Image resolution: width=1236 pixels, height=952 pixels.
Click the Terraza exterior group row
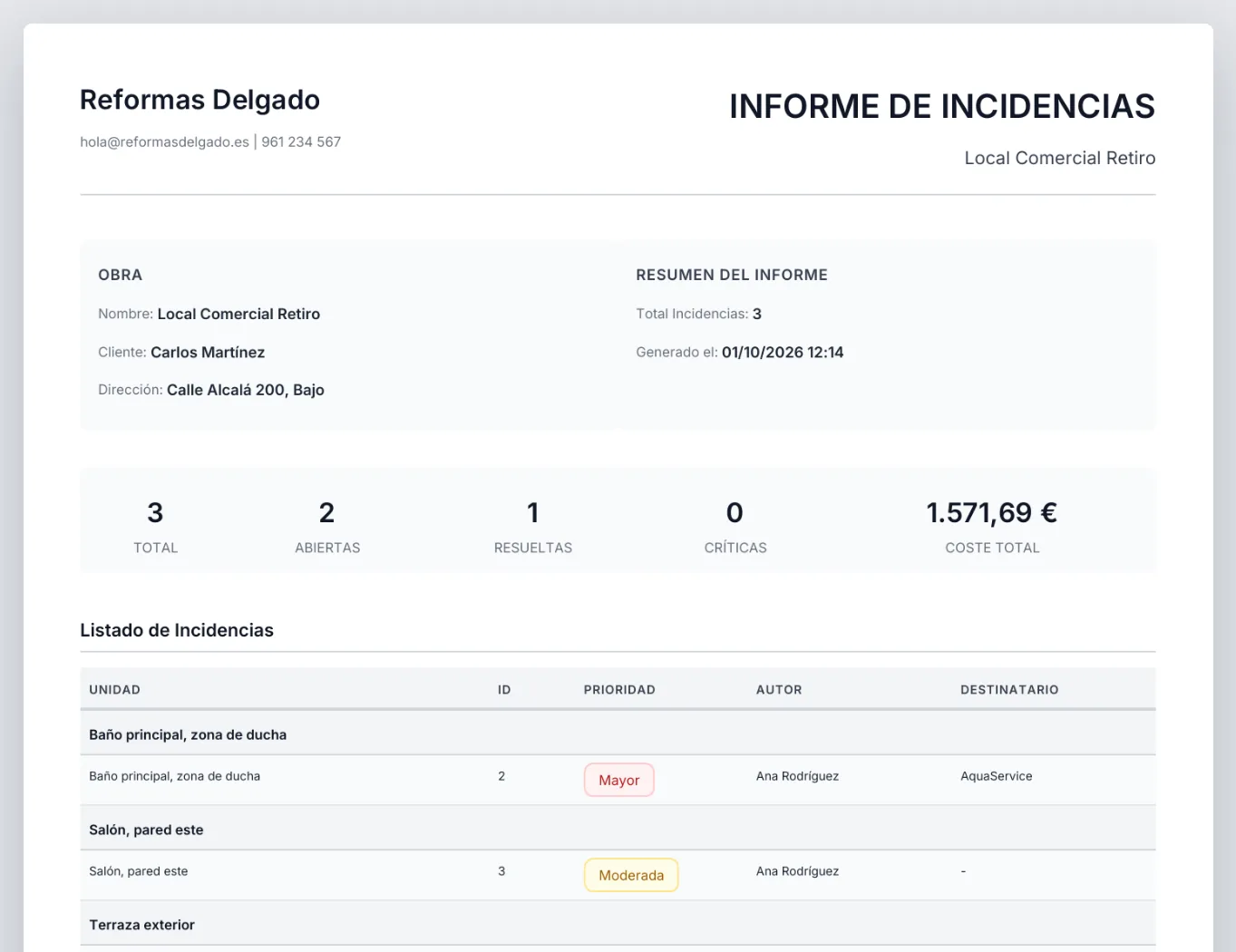[618, 925]
